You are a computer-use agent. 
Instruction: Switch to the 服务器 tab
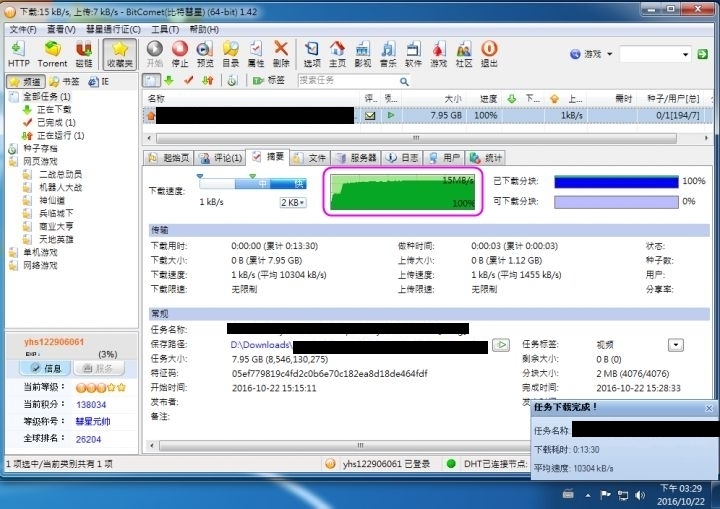pos(356,158)
